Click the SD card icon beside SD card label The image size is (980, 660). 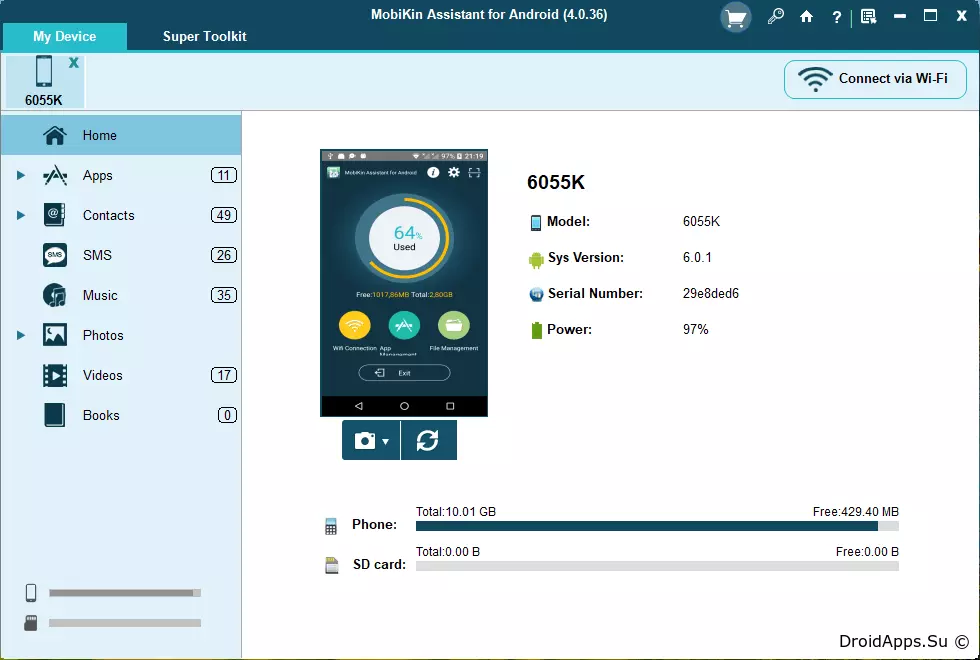coord(331,565)
